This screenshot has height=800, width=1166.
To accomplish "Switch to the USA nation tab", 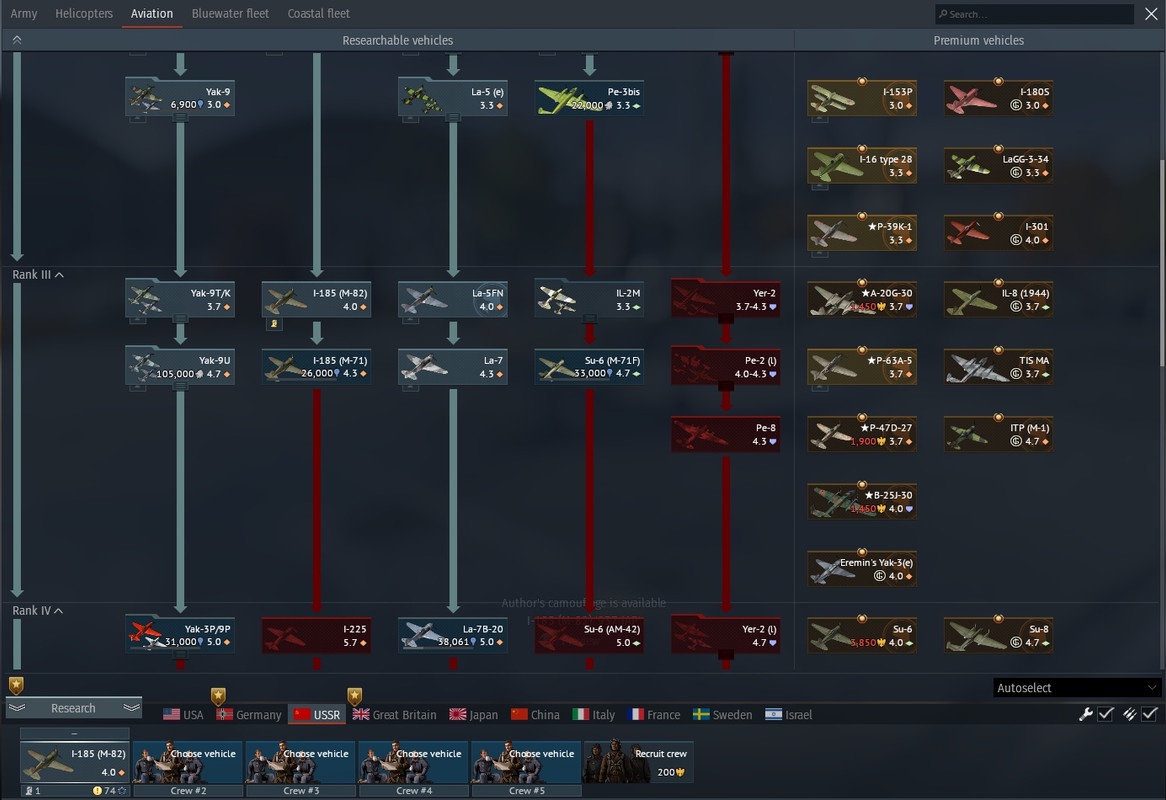I will [x=183, y=714].
